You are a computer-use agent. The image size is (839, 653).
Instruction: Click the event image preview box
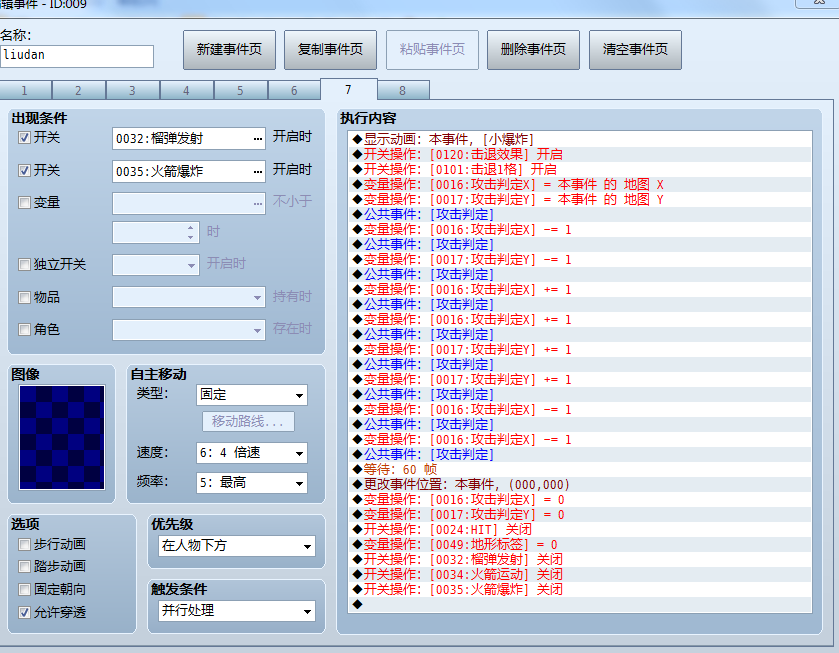tap(62, 437)
